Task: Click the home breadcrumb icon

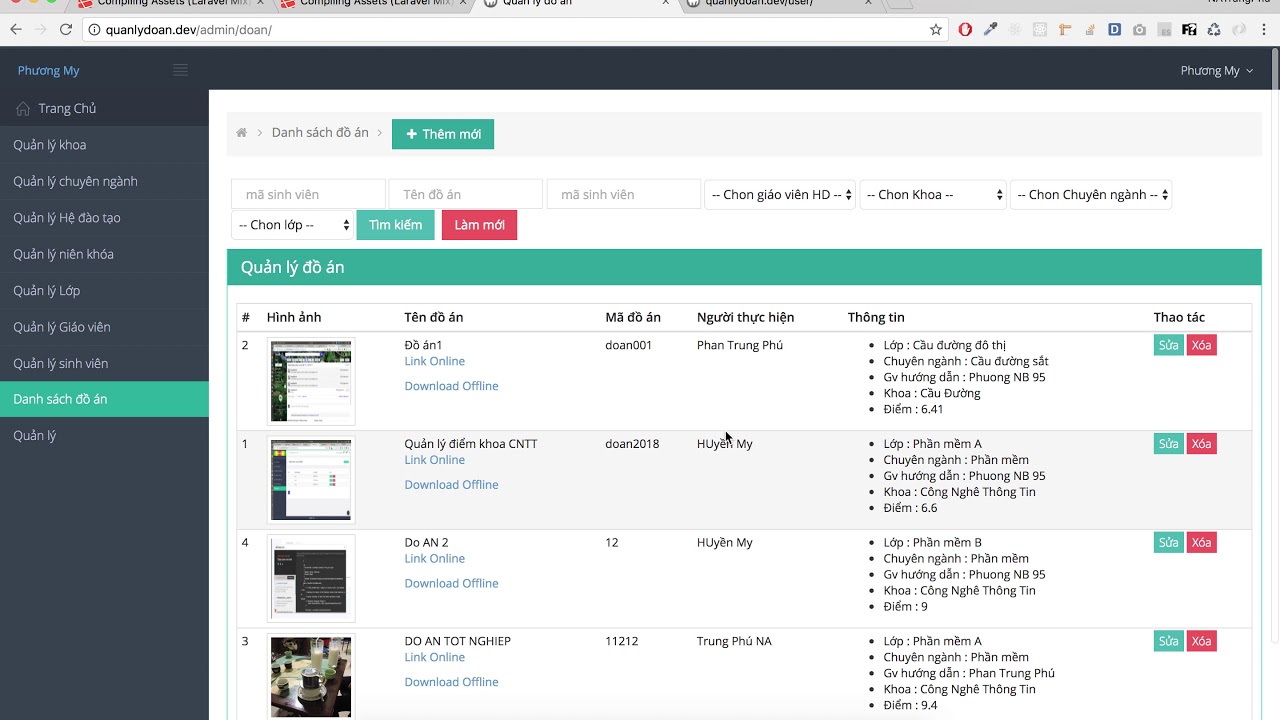Action: 241,133
